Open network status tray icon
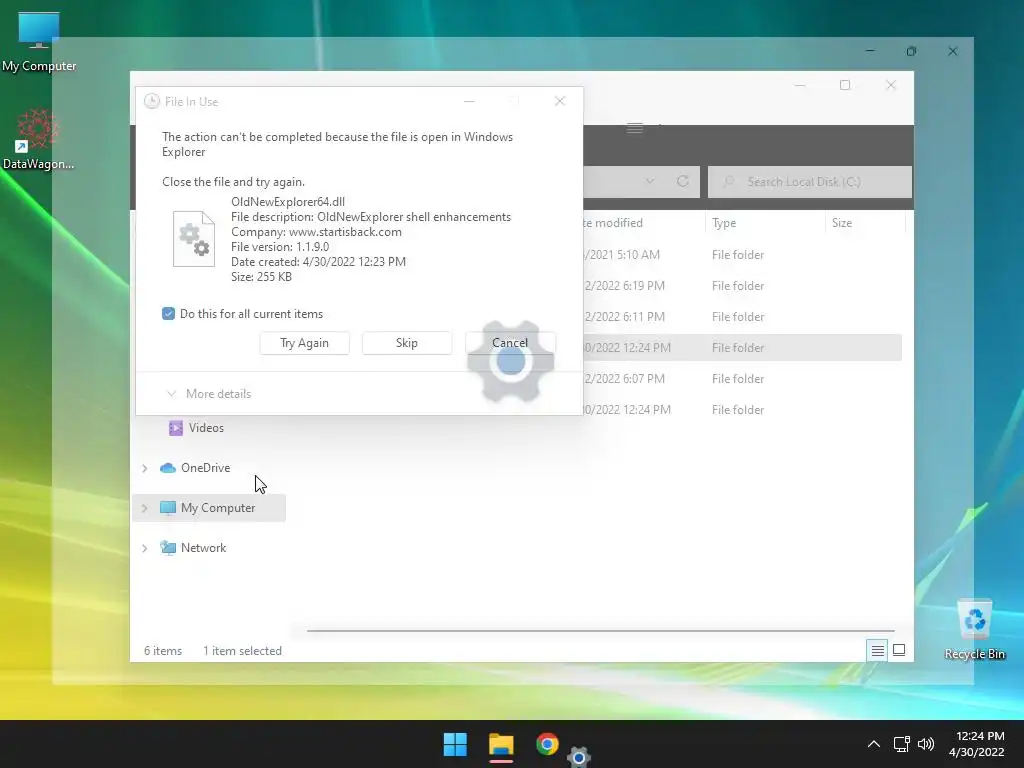1024x768 pixels. click(x=901, y=744)
